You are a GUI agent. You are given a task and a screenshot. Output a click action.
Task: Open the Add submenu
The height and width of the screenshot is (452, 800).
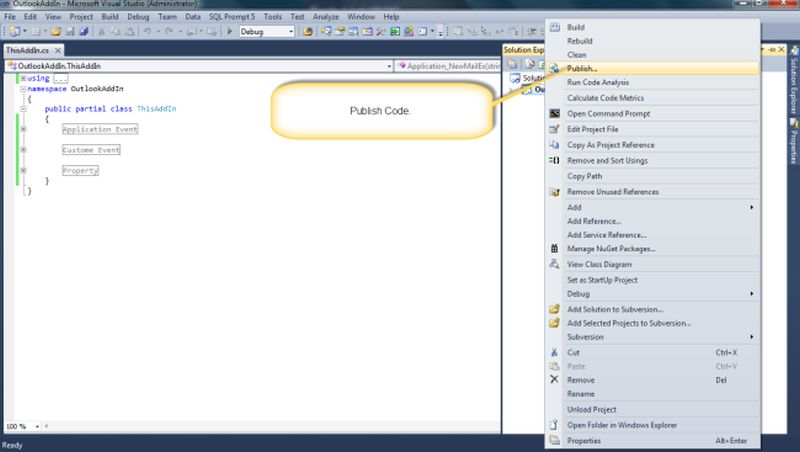click(x=653, y=207)
